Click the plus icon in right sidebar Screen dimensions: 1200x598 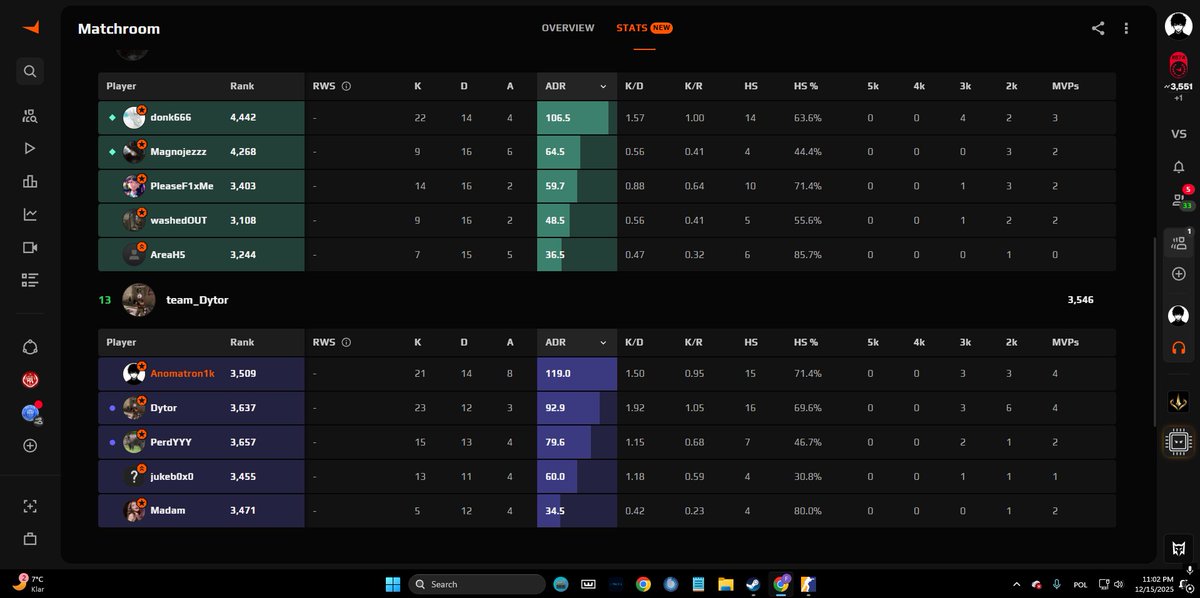pos(1178,273)
